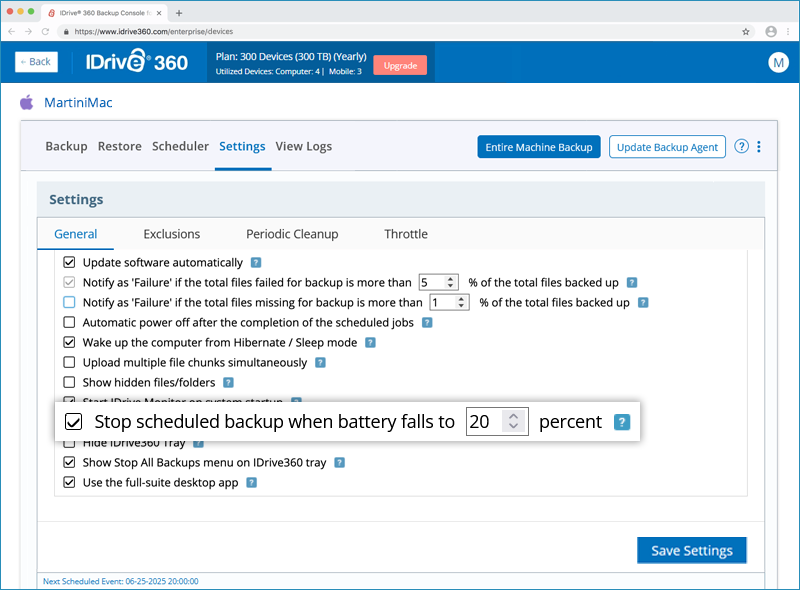Adjust missing files percent stepper arrows

461,302
